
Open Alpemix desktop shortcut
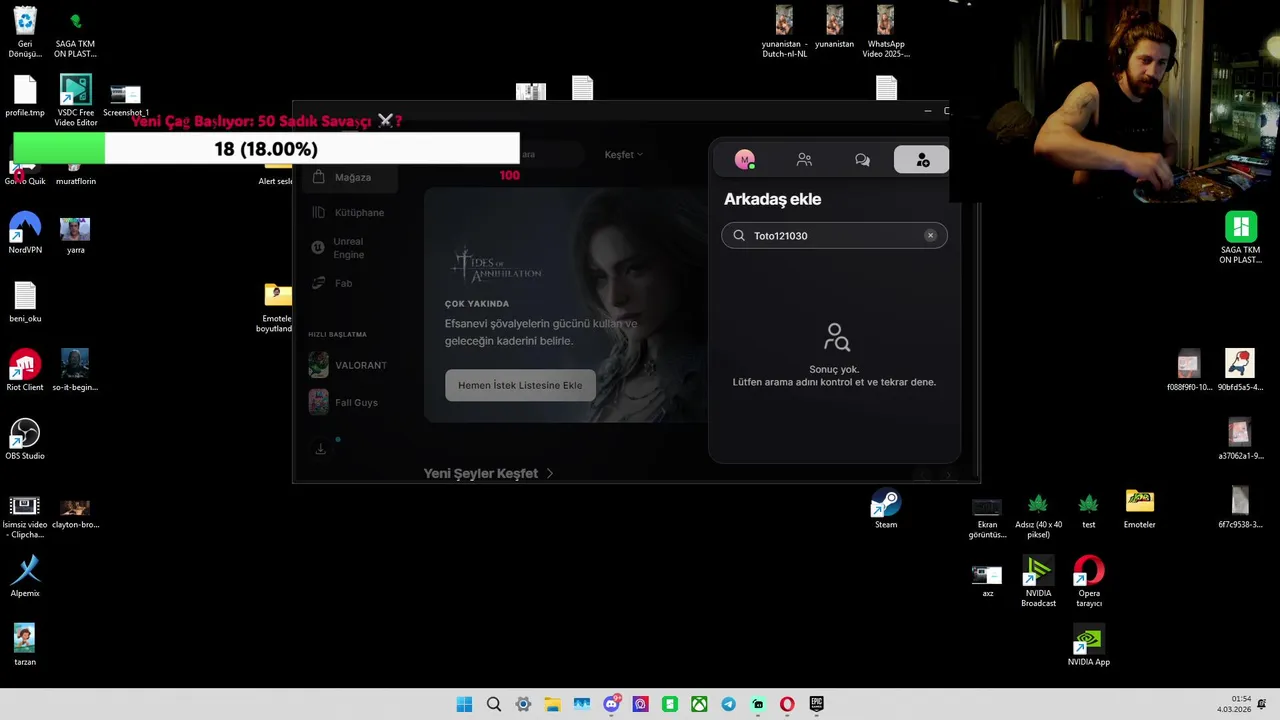(25, 576)
